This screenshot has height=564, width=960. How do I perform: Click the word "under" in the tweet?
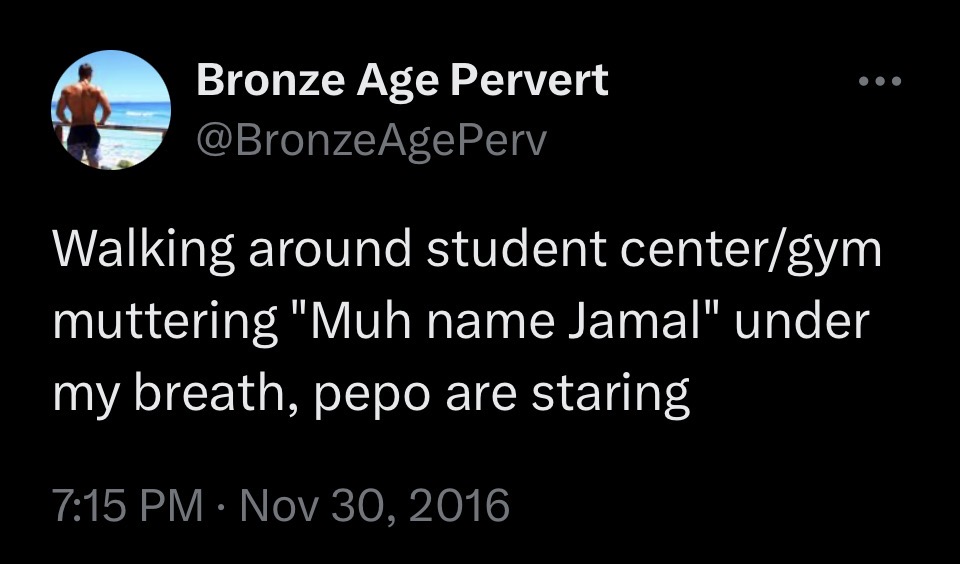pos(802,321)
